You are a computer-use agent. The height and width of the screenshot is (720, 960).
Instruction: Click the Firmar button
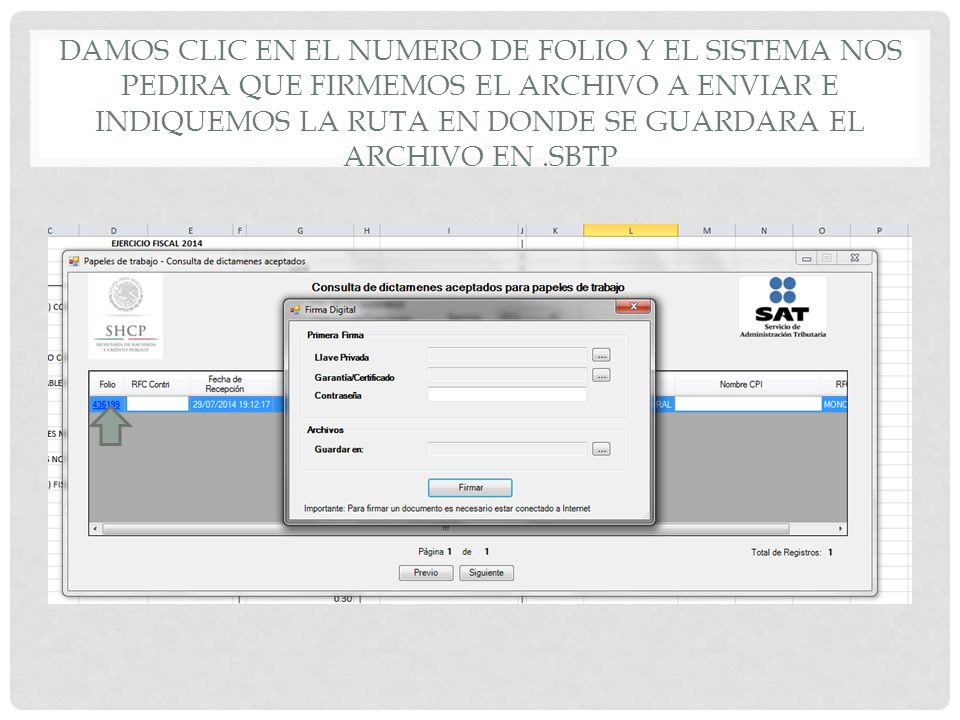(x=470, y=487)
